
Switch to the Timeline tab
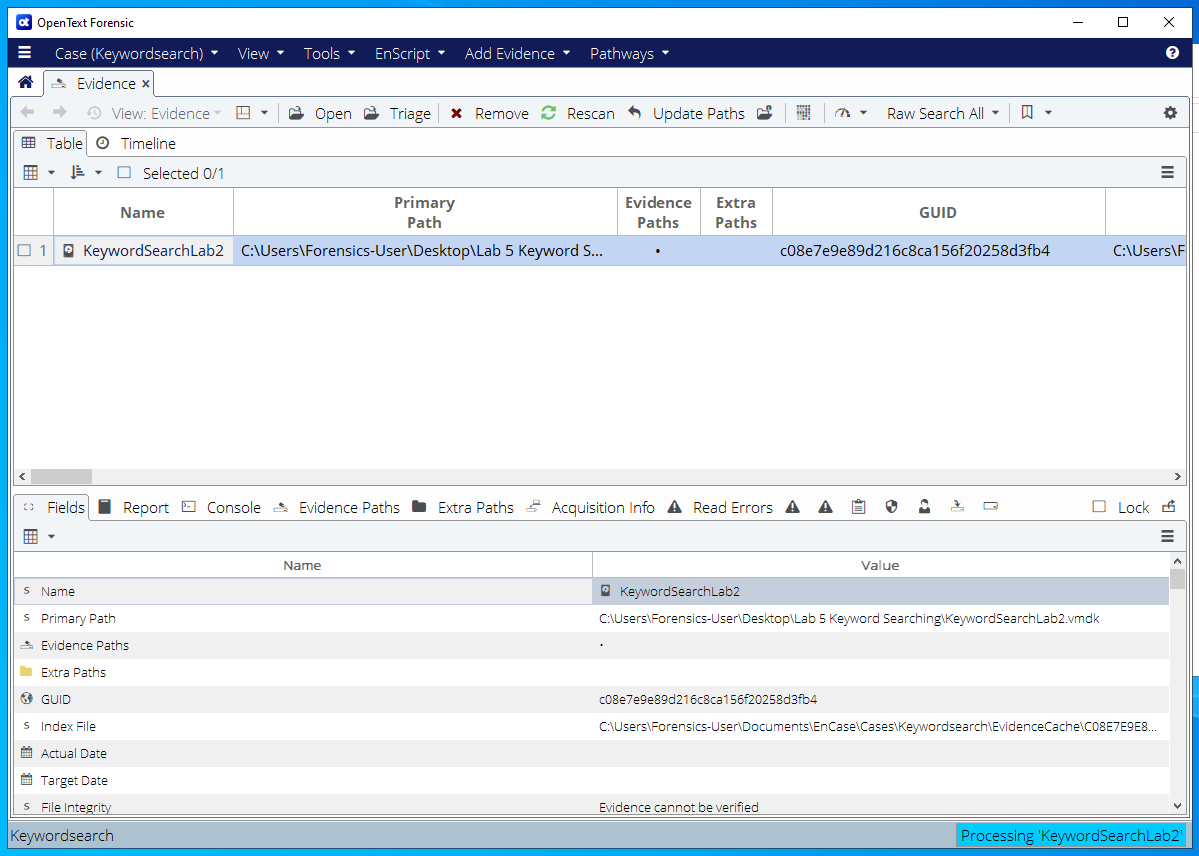pos(135,143)
